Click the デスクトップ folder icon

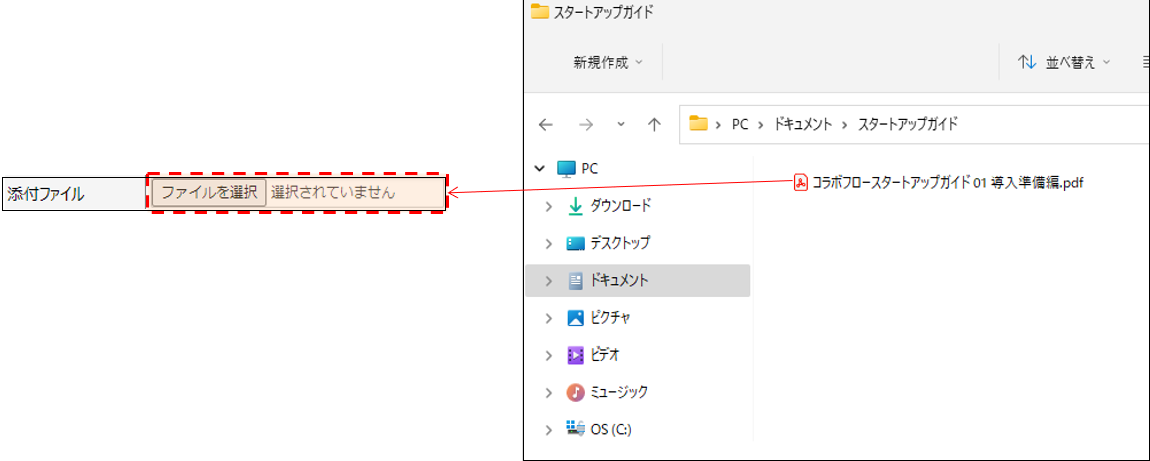[x=576, y=243]
